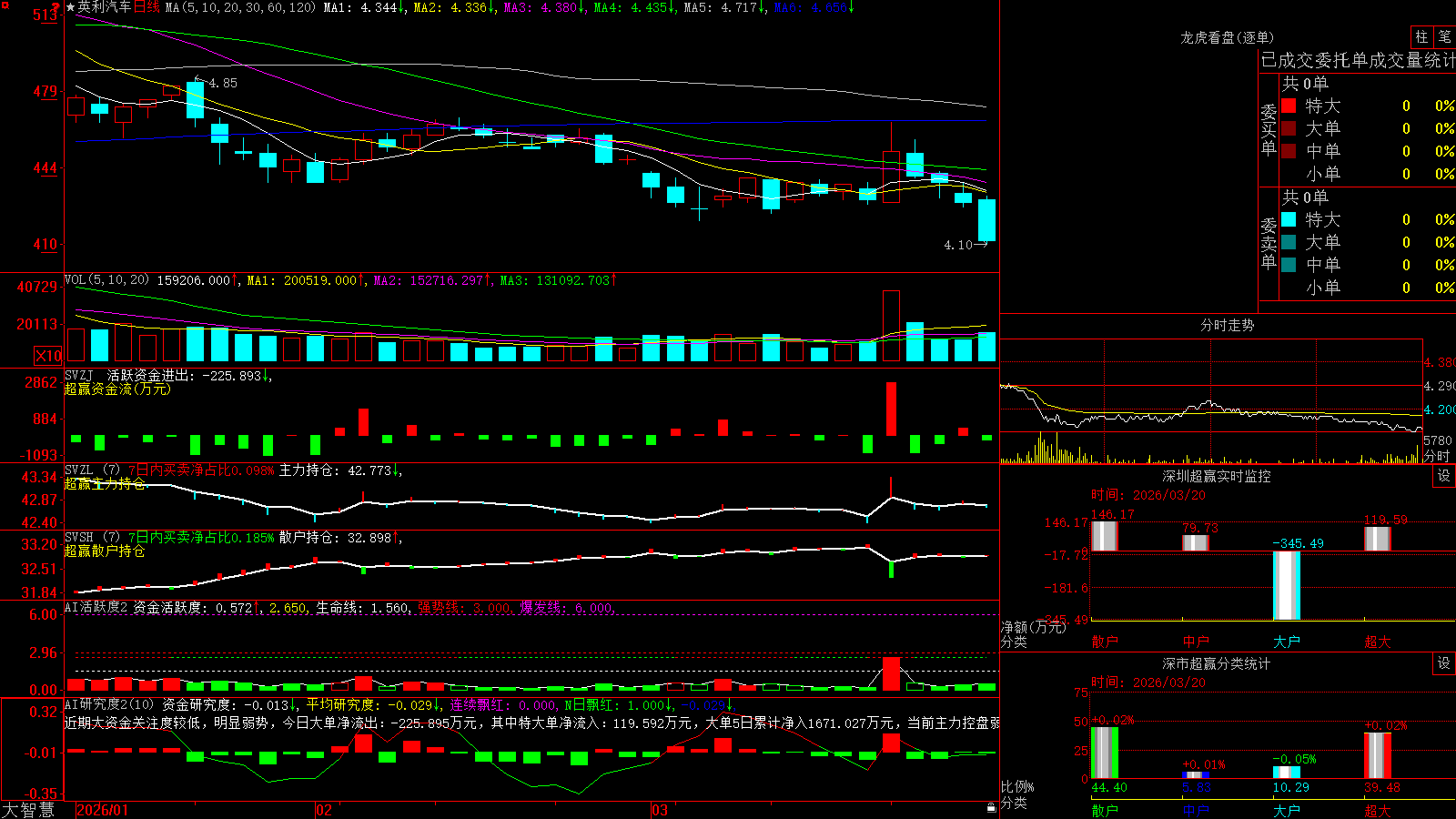Screen dimensions: 1456x819
Task: Click 时间: 2026/03/20 in 深圳超赢实时监控
Action: (x=1148, y=495)
